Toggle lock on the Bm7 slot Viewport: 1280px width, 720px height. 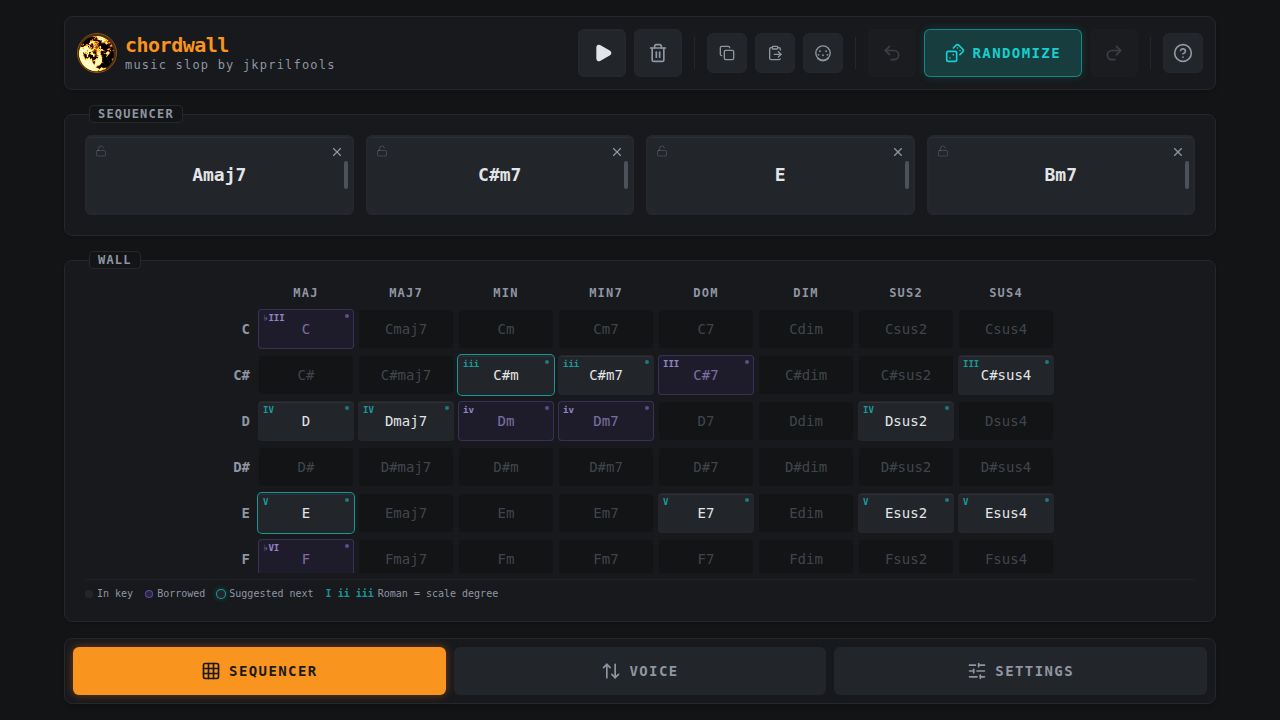(943, 152)
